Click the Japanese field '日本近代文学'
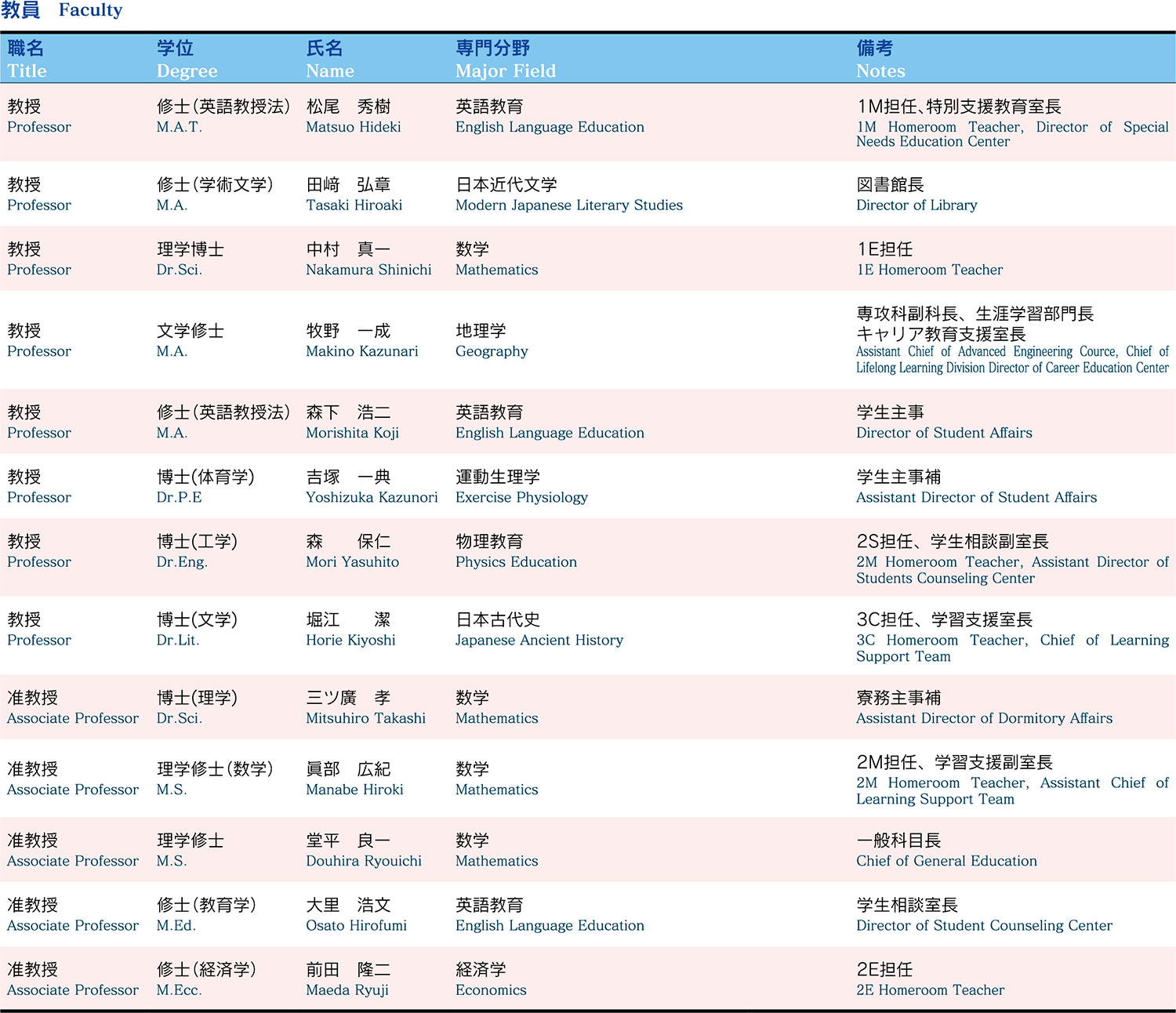This screenshot has width=1176, height=1013. click(x=506, y=185)
